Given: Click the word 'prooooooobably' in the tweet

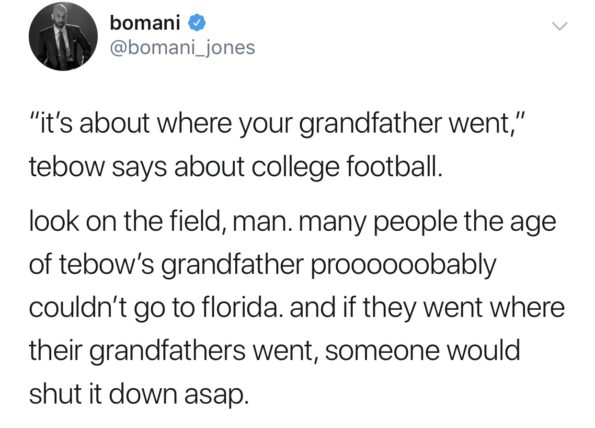Looking at the screenshot, I should (403, 265).
